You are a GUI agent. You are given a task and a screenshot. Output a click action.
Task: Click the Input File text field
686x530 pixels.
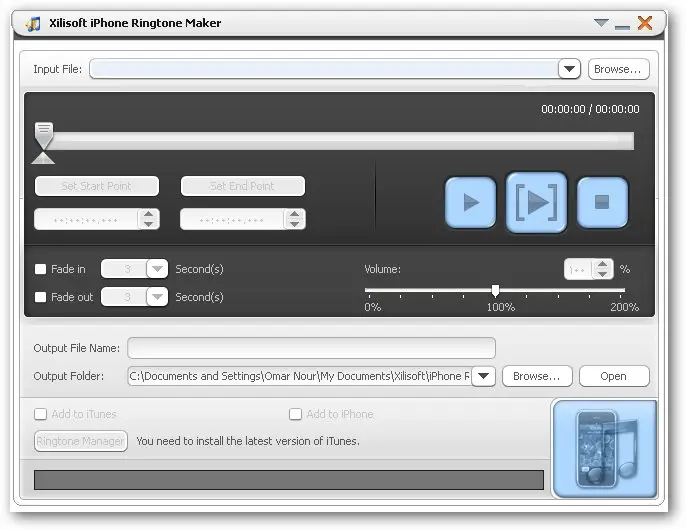pyautogui.click(x=324, y=69)
